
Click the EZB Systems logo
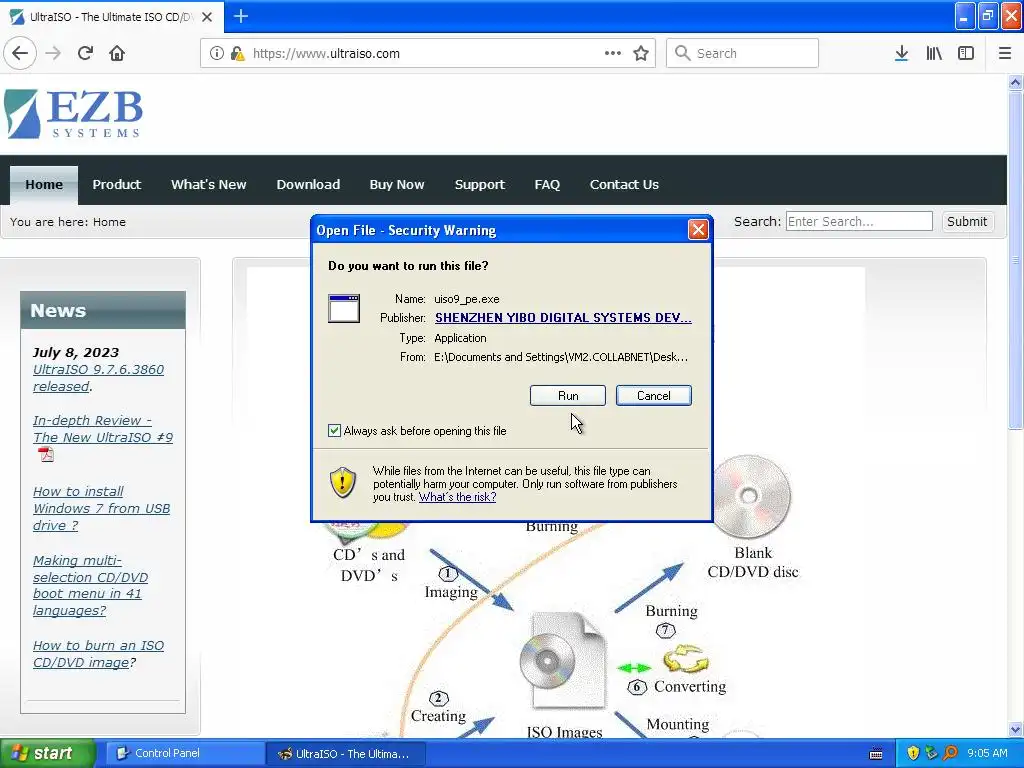click(73, 114)
